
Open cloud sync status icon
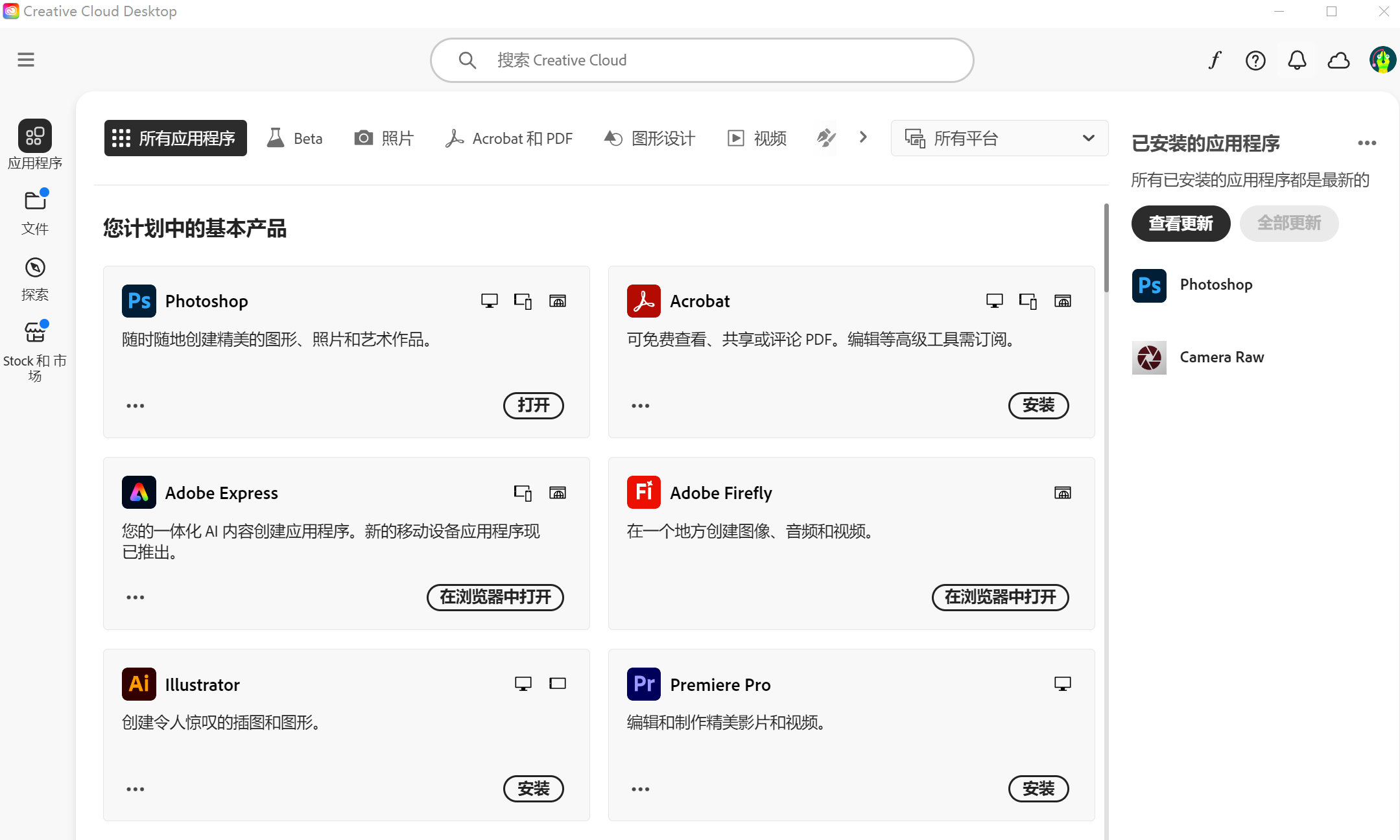click(1338, 60)
